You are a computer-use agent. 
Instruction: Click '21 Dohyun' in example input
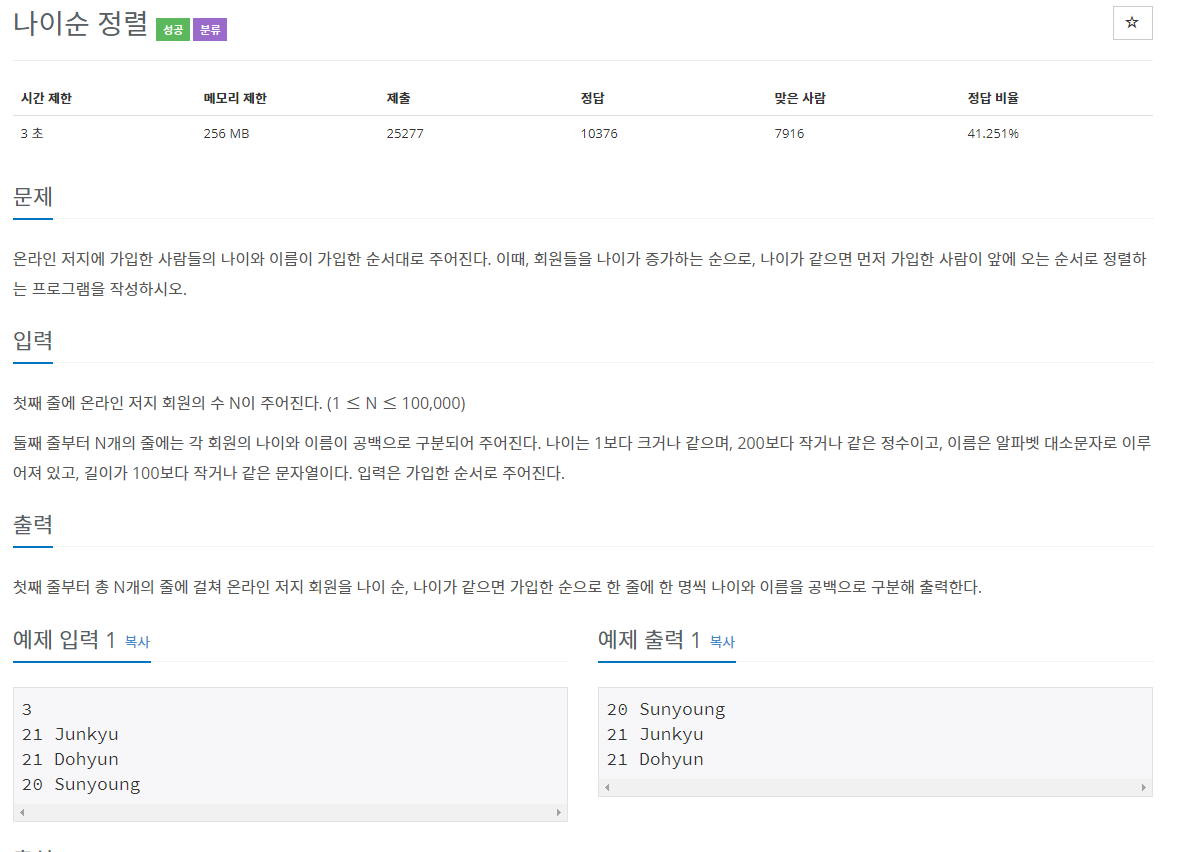tap(70, 759)
